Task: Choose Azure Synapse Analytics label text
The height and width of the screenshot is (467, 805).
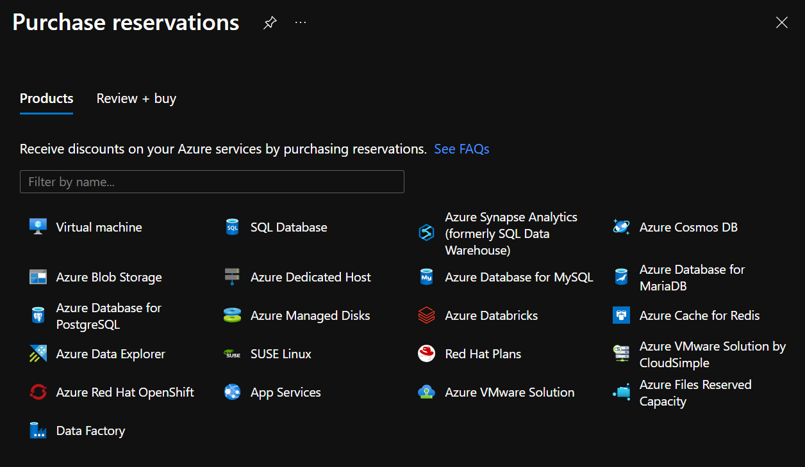Action: pyautogui.click(x=511, y=234)
